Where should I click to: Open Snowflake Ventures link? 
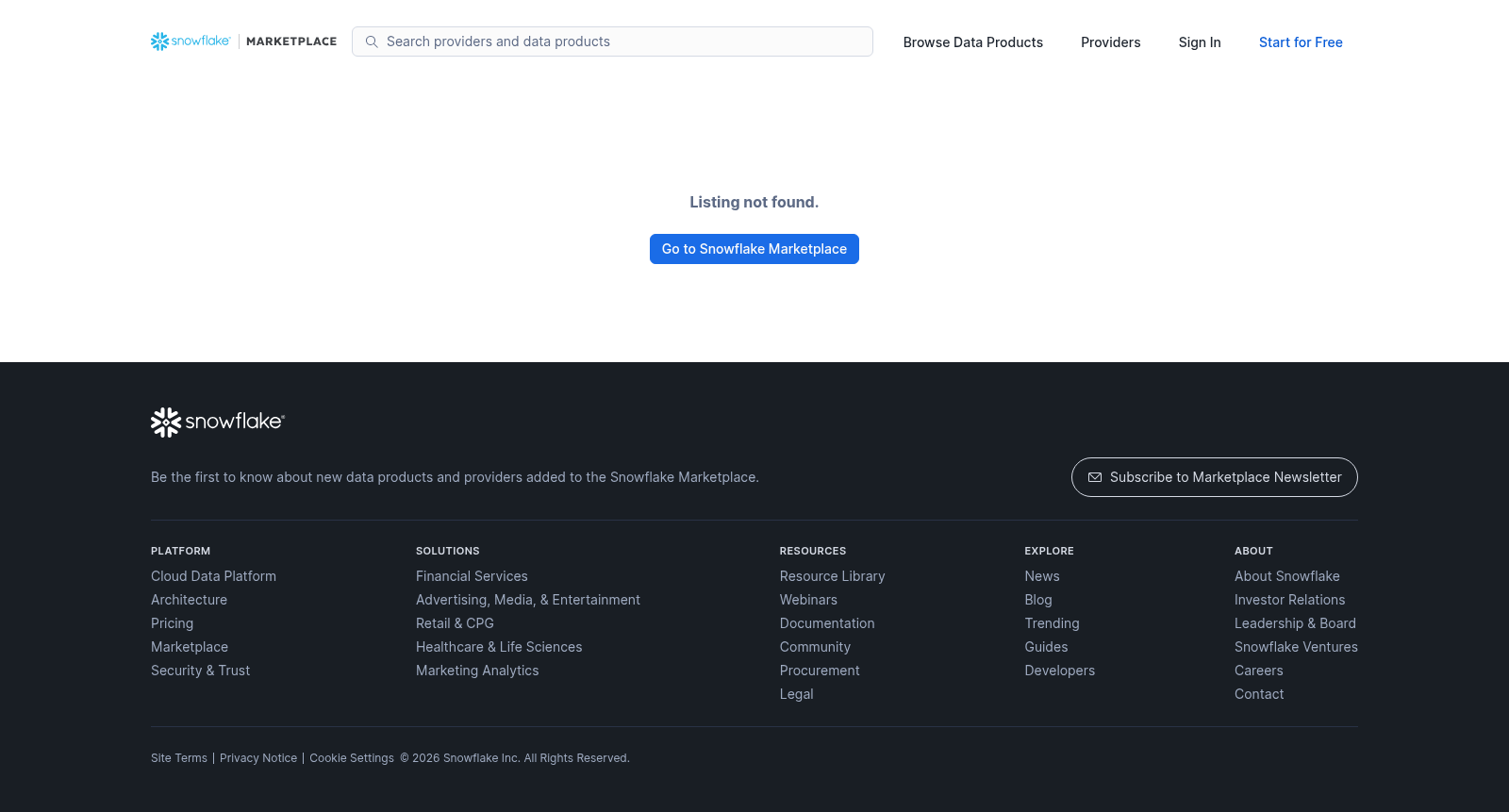(x=1296, y=647)
